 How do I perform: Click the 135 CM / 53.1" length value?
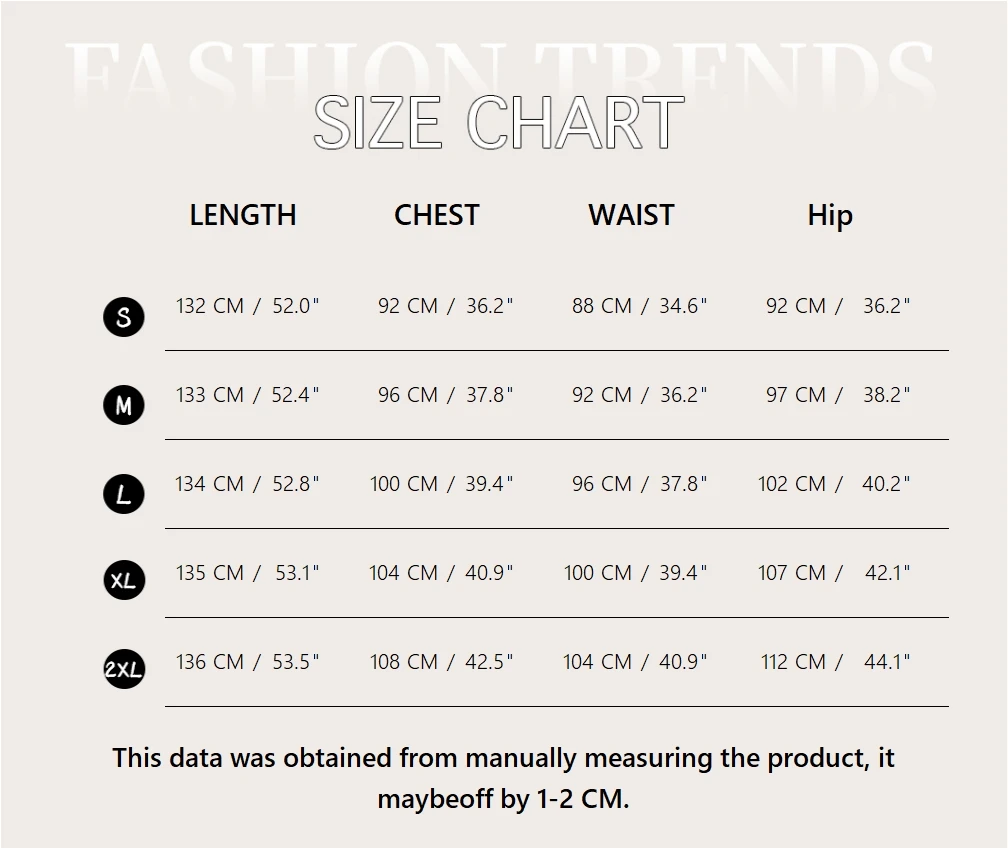point(247,573)
